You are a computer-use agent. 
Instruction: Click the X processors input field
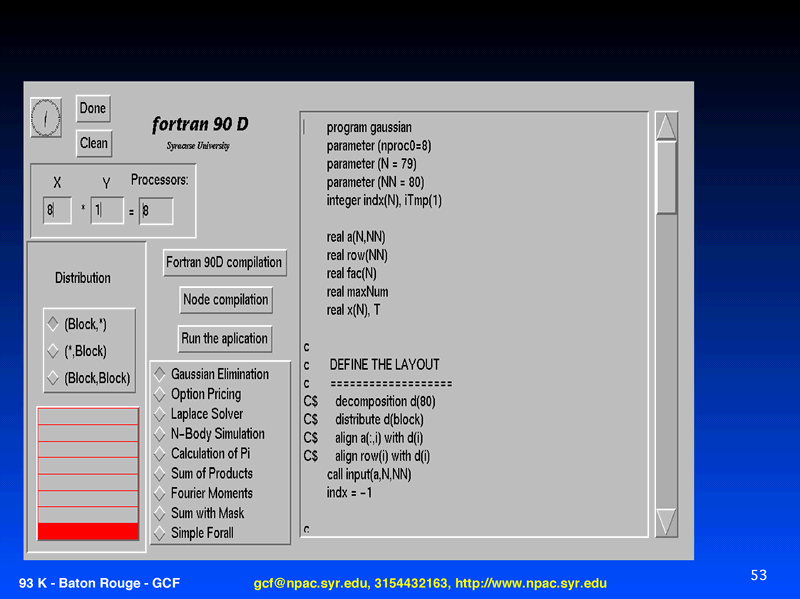[57, 210]
